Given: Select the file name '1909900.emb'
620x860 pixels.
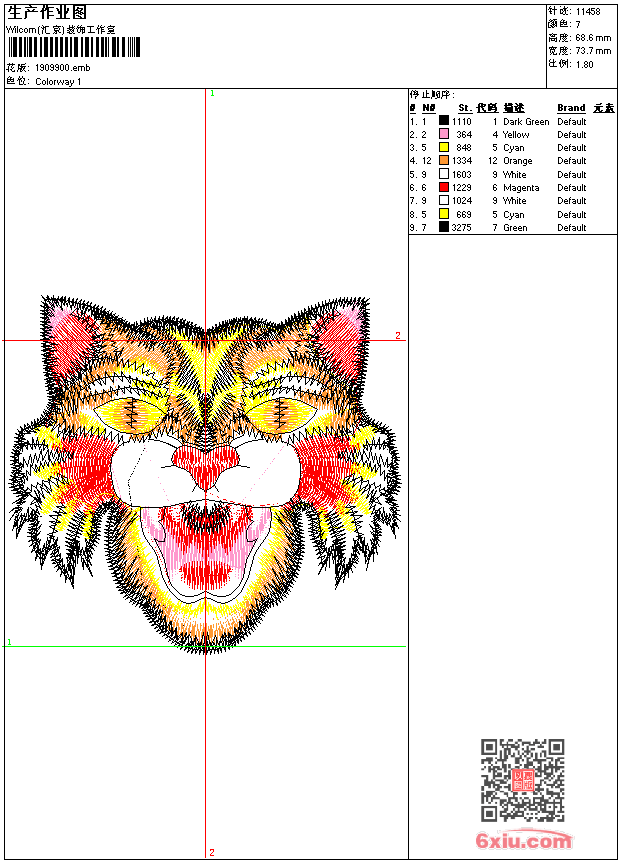Looking at the screenshot, I should (63, 68).
